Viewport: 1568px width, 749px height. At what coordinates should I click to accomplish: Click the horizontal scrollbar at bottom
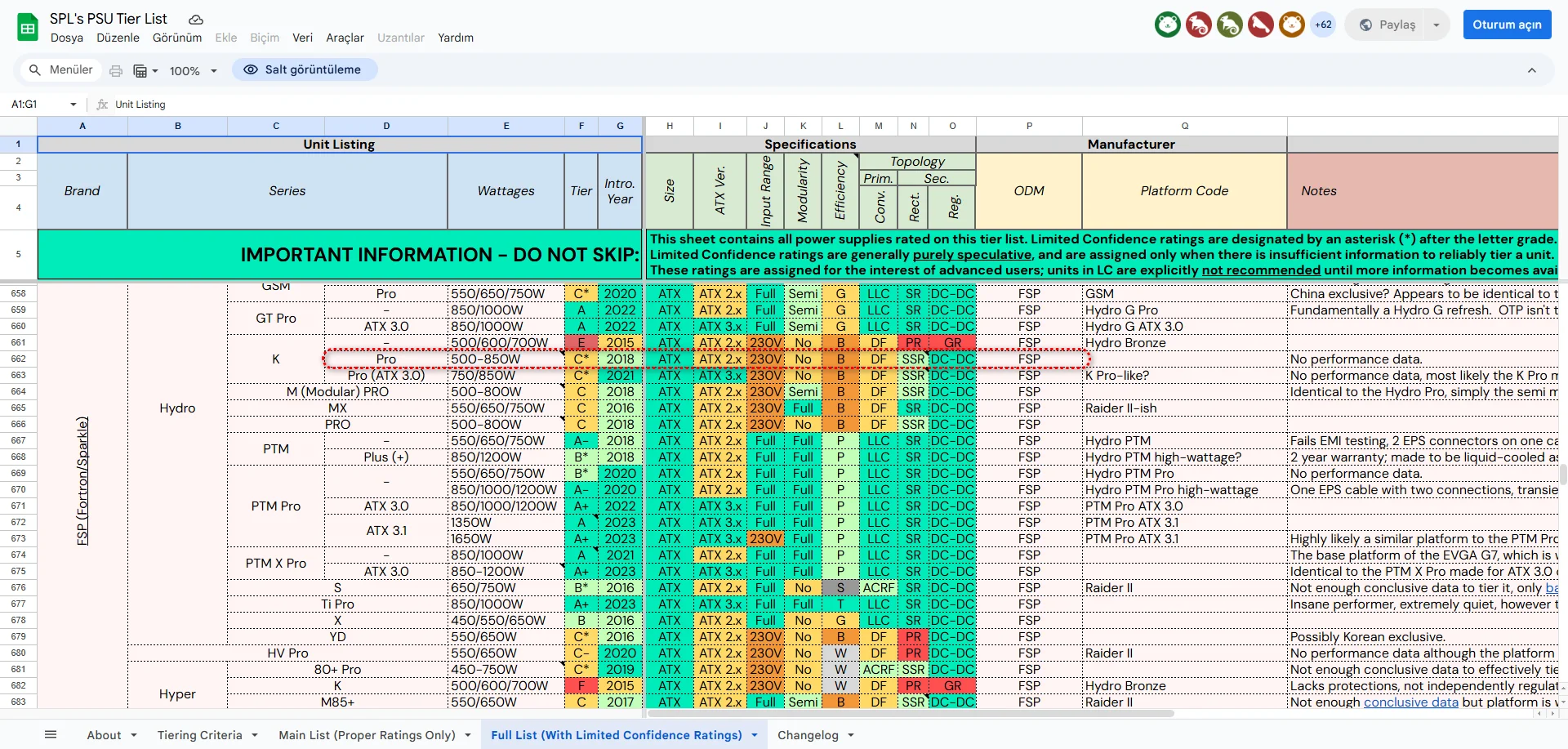tap(898, 713)
